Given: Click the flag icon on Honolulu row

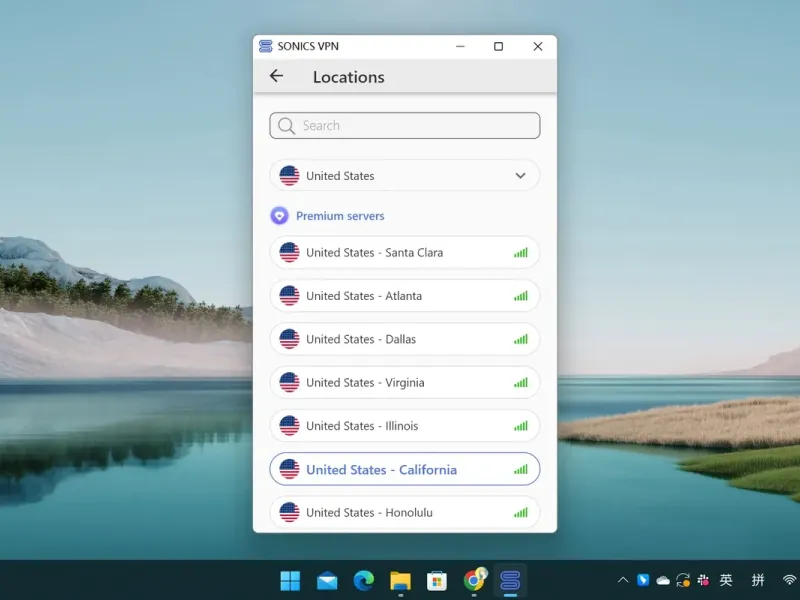Looking at the screenshot, I should click(x=289, y=513).
